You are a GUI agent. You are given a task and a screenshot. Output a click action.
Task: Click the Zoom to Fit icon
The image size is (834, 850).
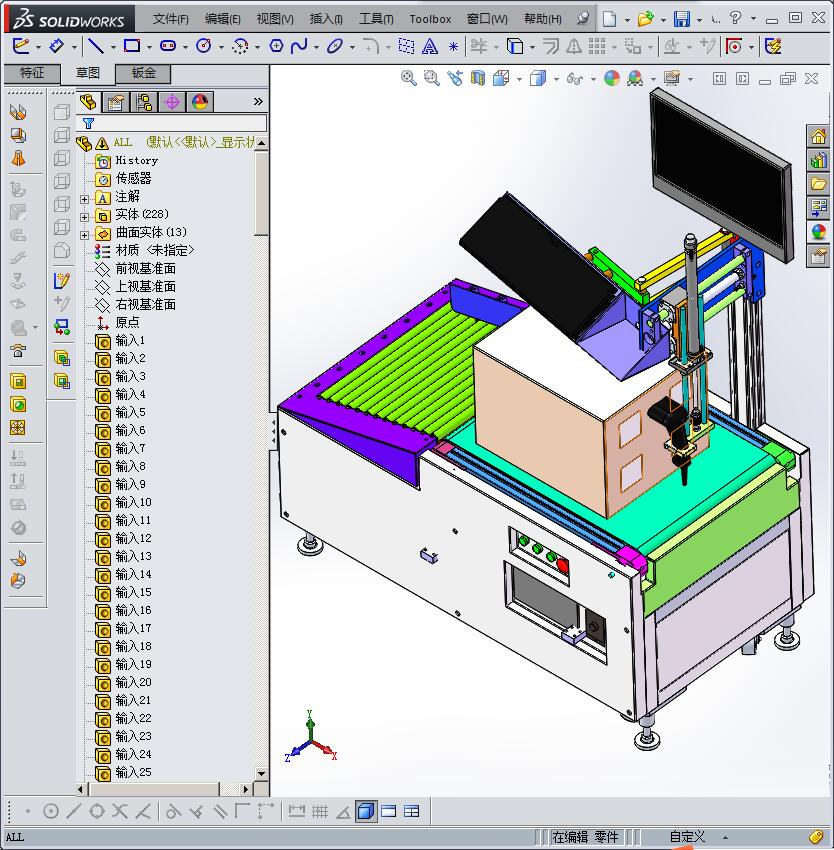[x=408, y=78]
